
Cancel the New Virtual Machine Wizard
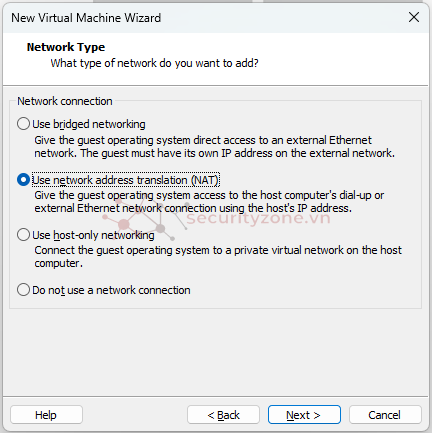coord(385,415)
